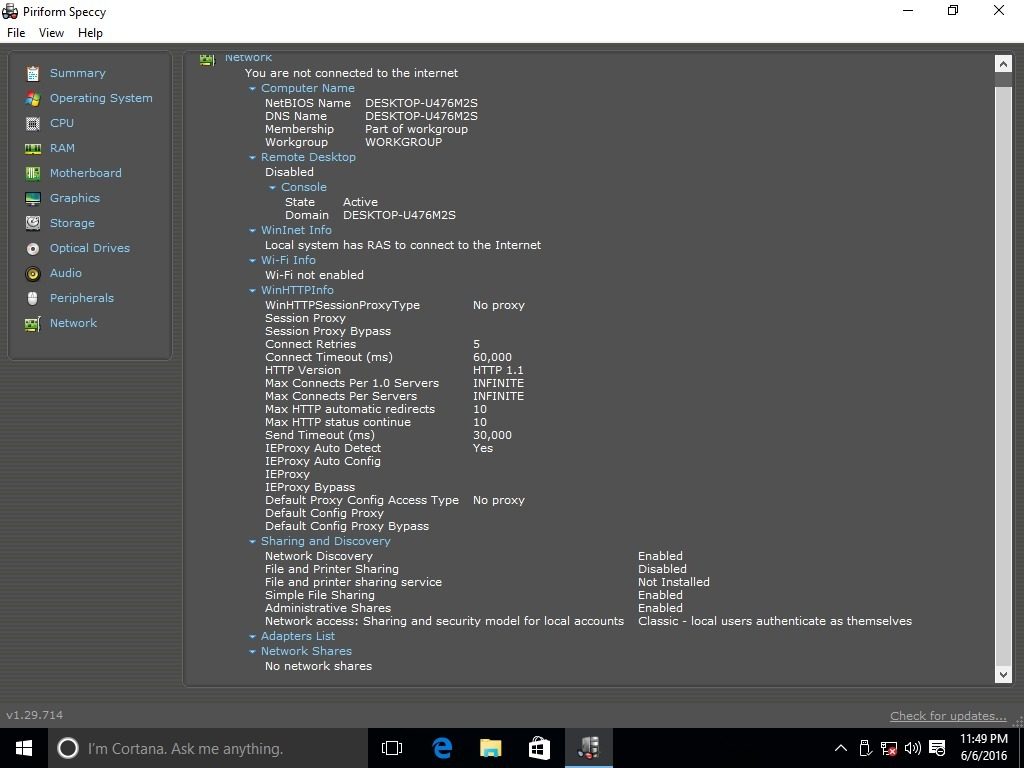Click the Network card icon in sidebar
This screenshot has height=768, width=1024.
(x=33, y=324)
